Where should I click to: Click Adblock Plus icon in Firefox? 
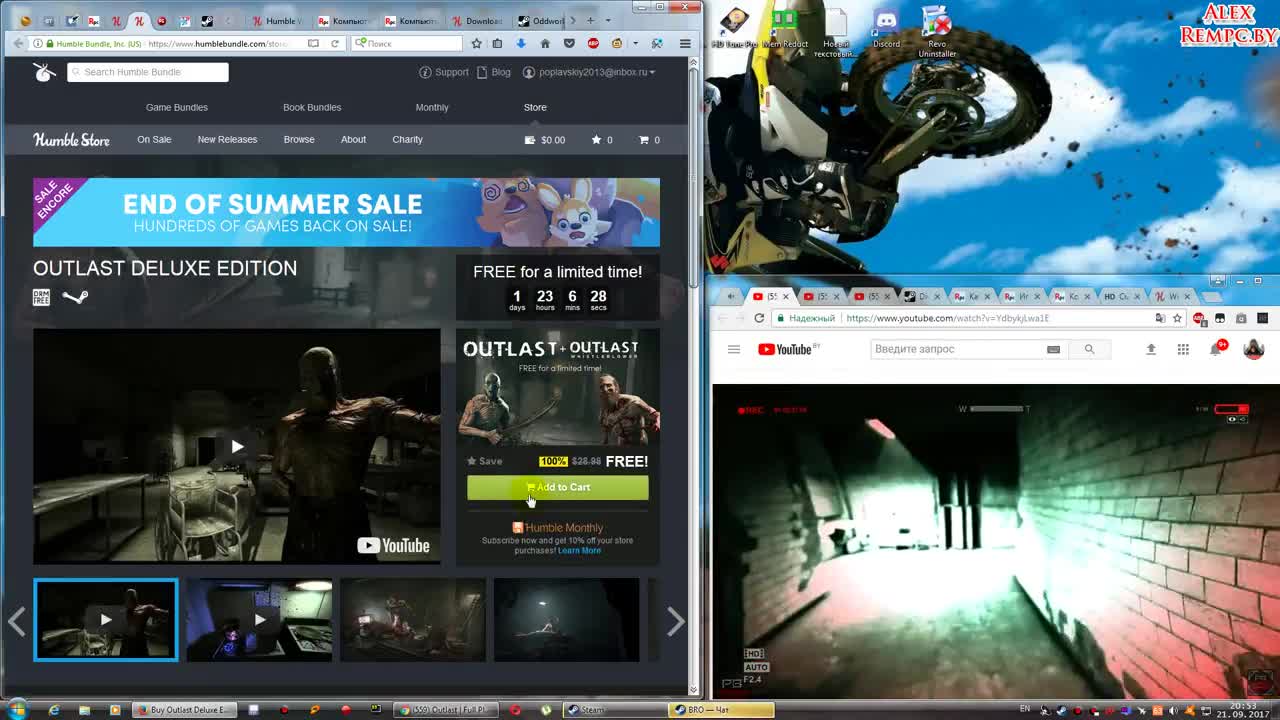point(593,43)
